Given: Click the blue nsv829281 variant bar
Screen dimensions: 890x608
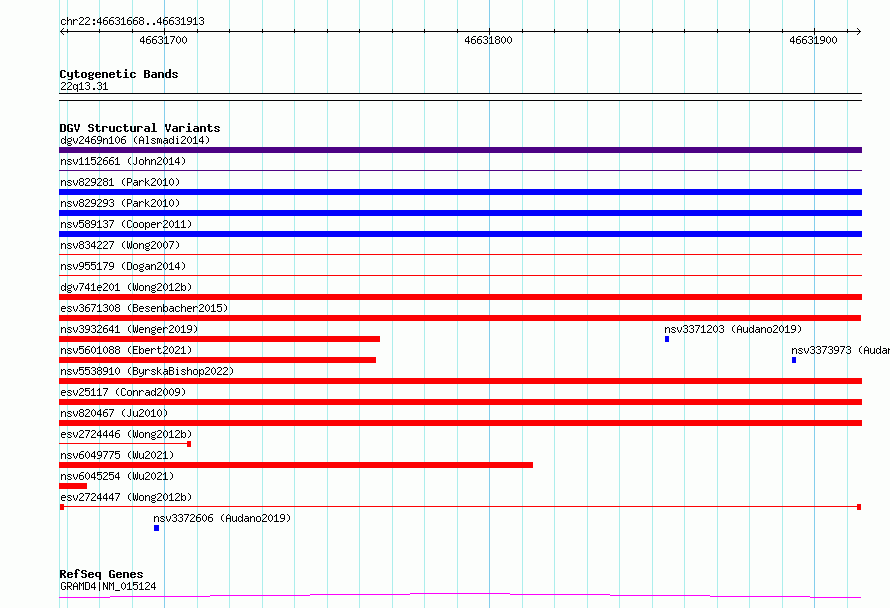Looking at the screenshot, I should pyautogui.click(x=460, y=192).
